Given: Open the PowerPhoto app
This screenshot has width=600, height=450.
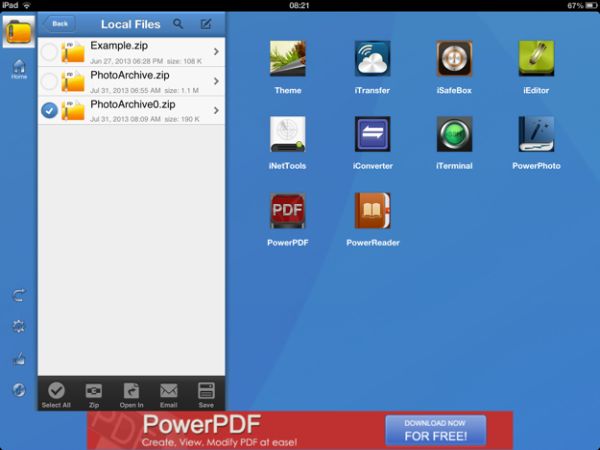Looking at the screenshot, I should (536, 134).
